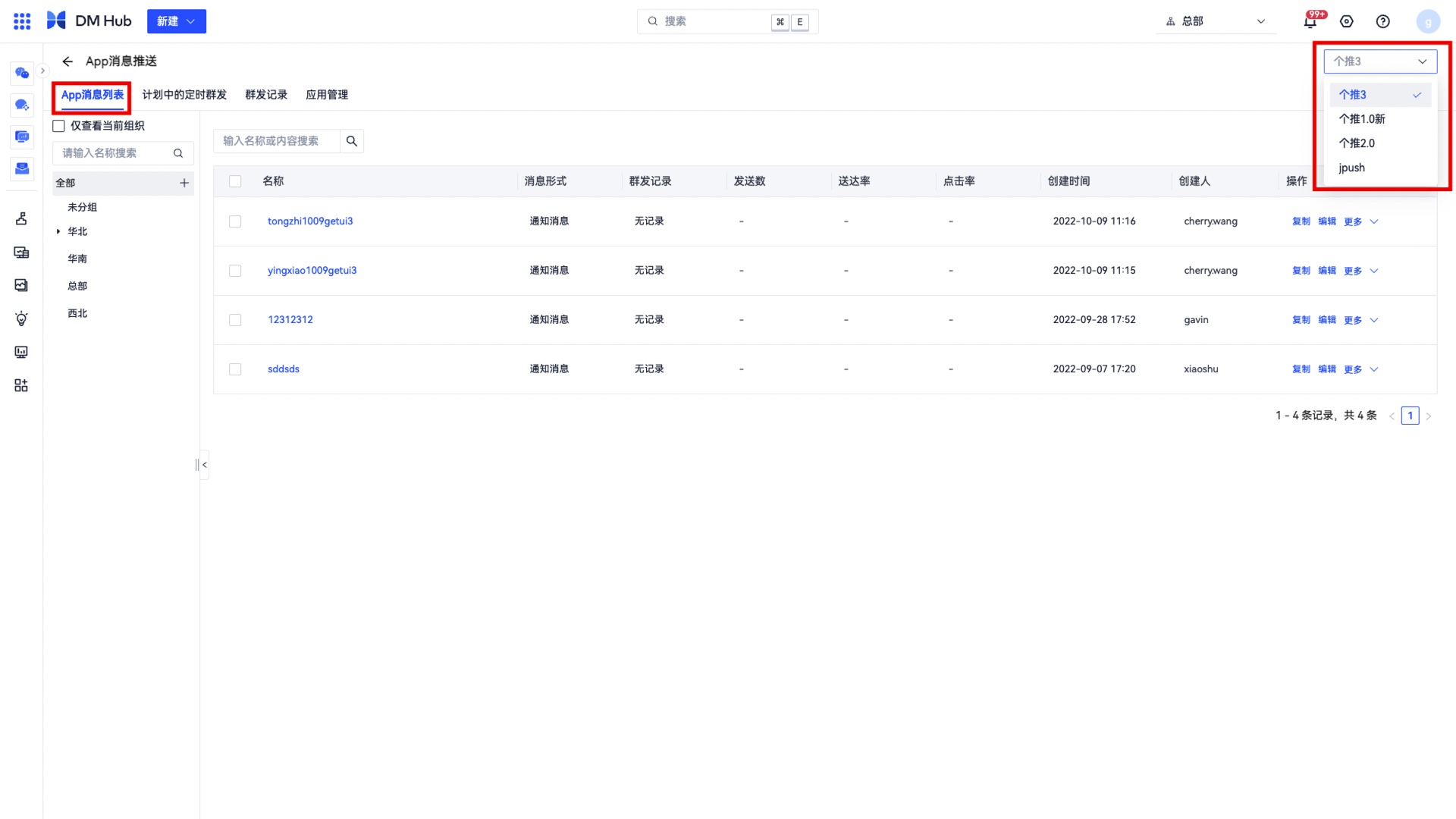Toggle 仅查看当前组织 checkbox
The image size is (1456, 819).
(x=58, y=126)
